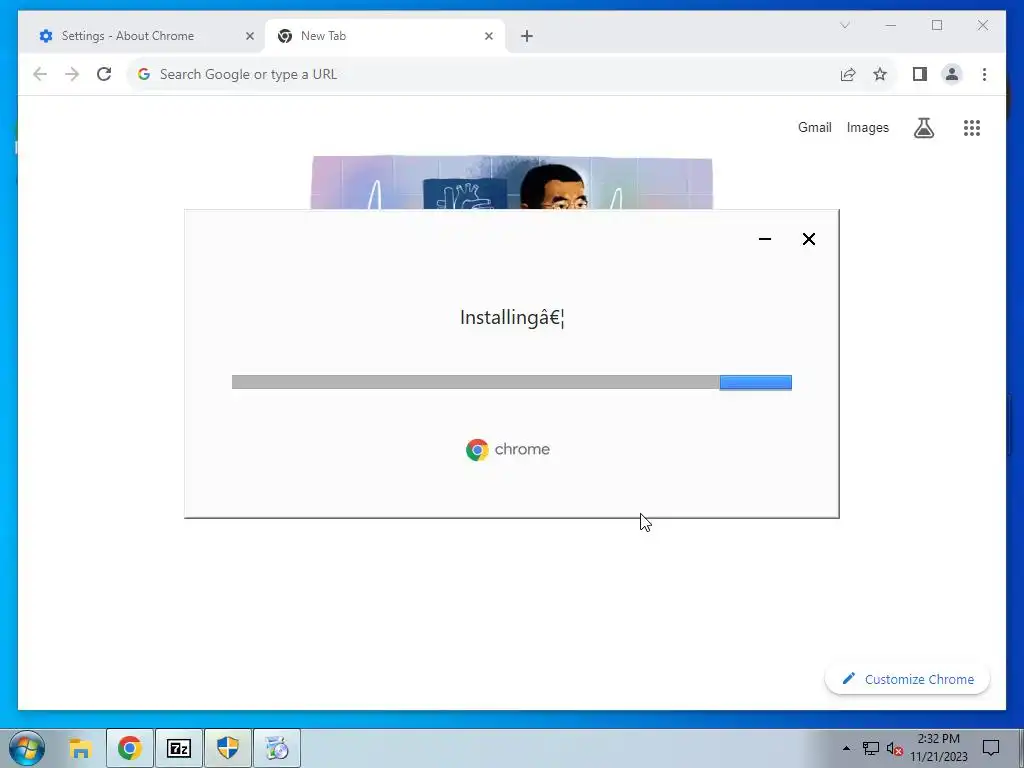Open the Windows Start menu
The width and height of the screenshot is (1024, 768).
tap(27, 748)
